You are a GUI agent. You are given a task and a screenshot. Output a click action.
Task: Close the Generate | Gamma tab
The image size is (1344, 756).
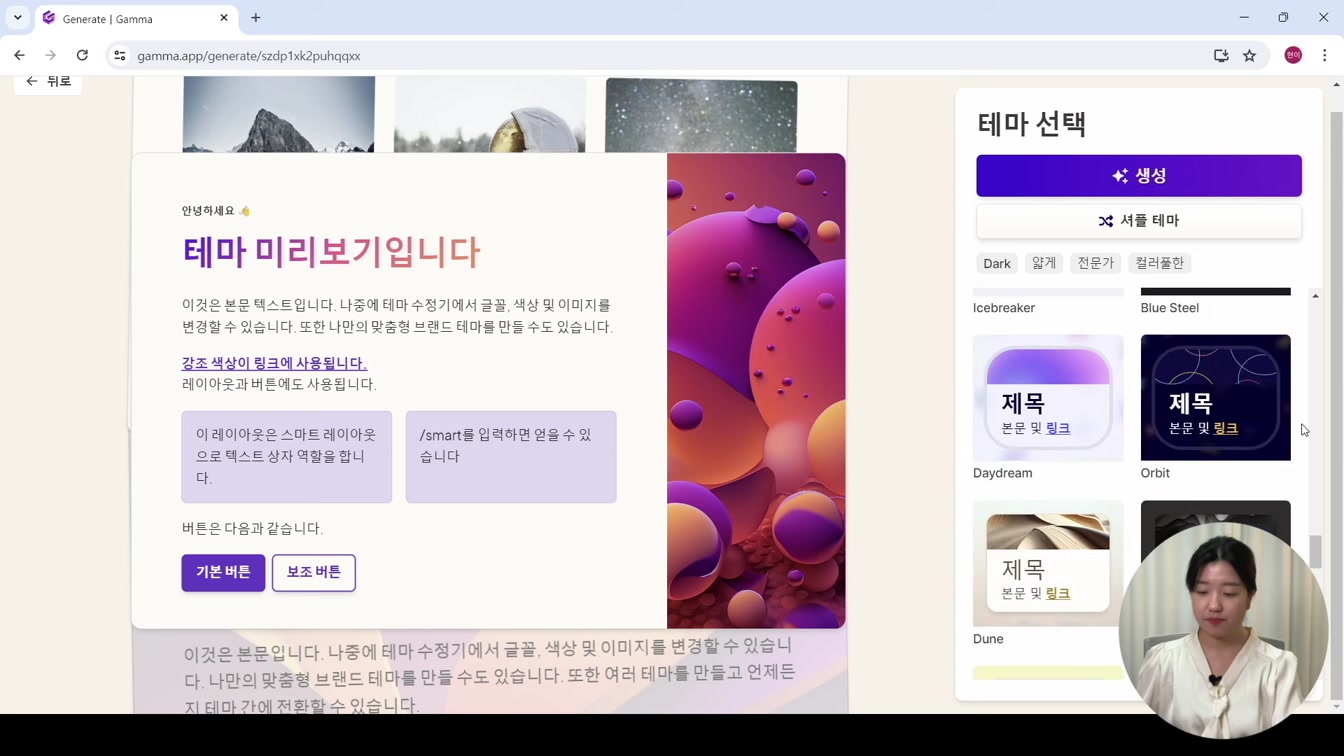coord(224,18)
